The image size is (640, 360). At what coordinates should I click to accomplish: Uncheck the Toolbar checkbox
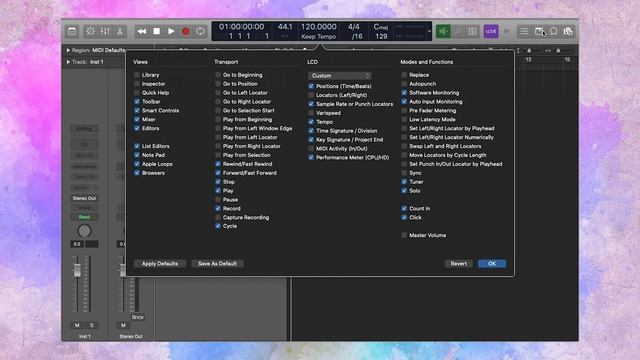(137, 102)
